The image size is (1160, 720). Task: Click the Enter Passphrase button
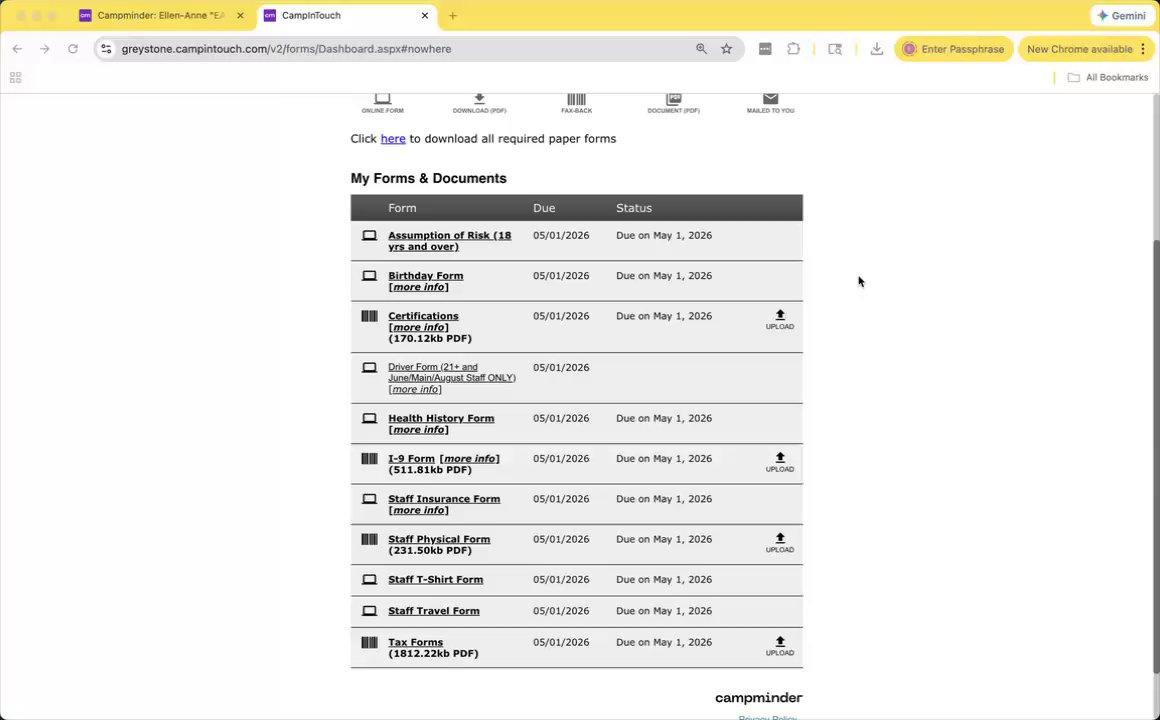954,49
